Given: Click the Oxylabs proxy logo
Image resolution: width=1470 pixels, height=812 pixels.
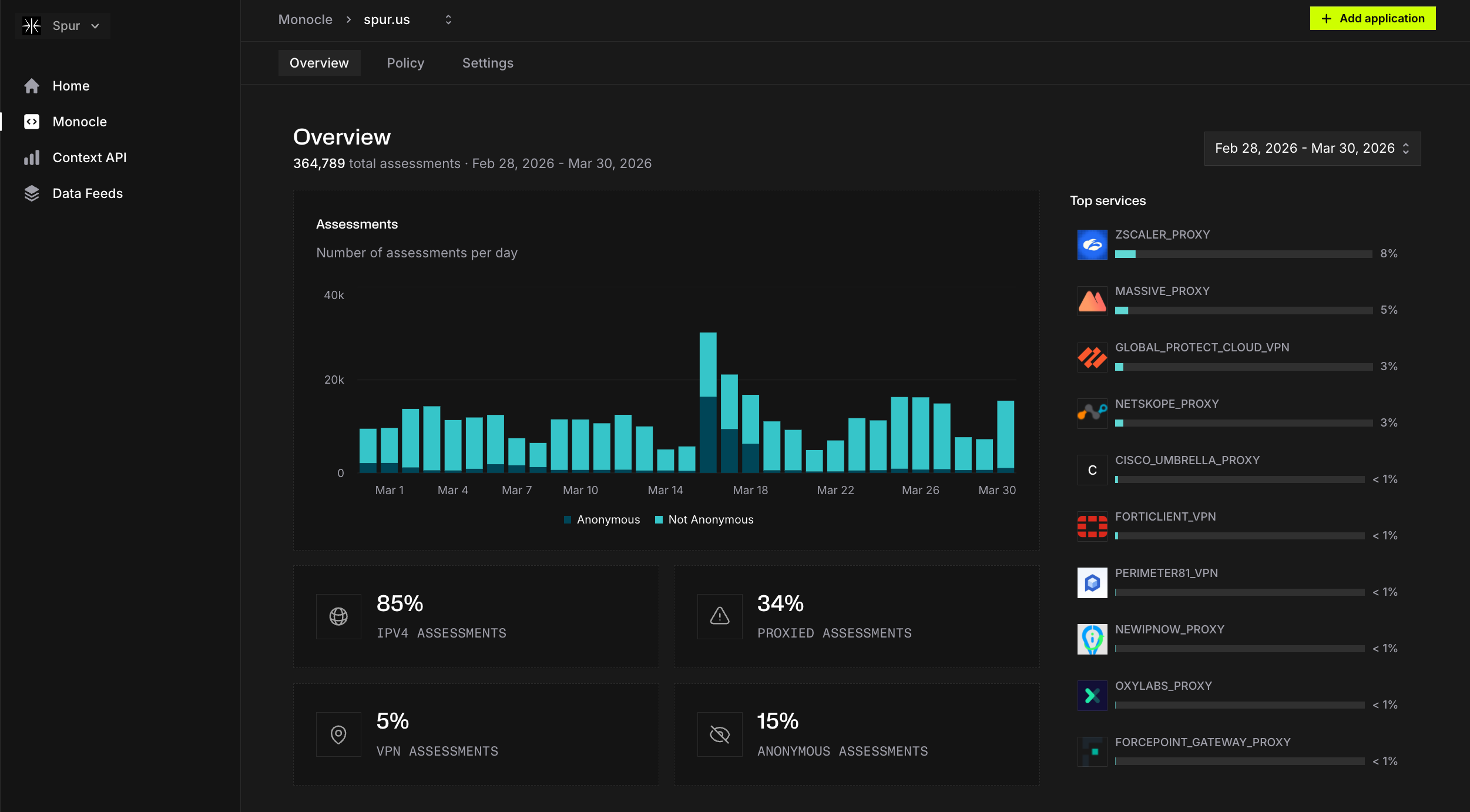Looking at the screenshot, I should [1092, 696].
